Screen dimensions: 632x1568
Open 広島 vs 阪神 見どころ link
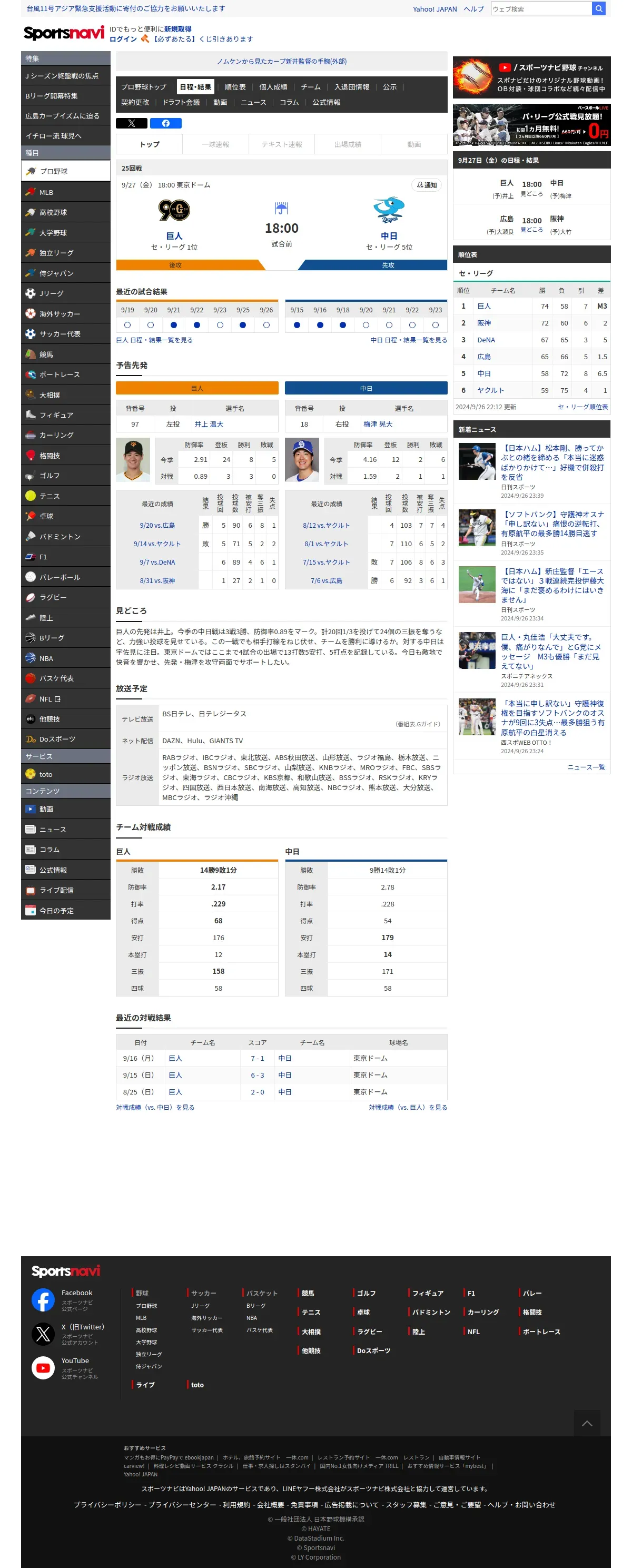(x=531, y=230)
